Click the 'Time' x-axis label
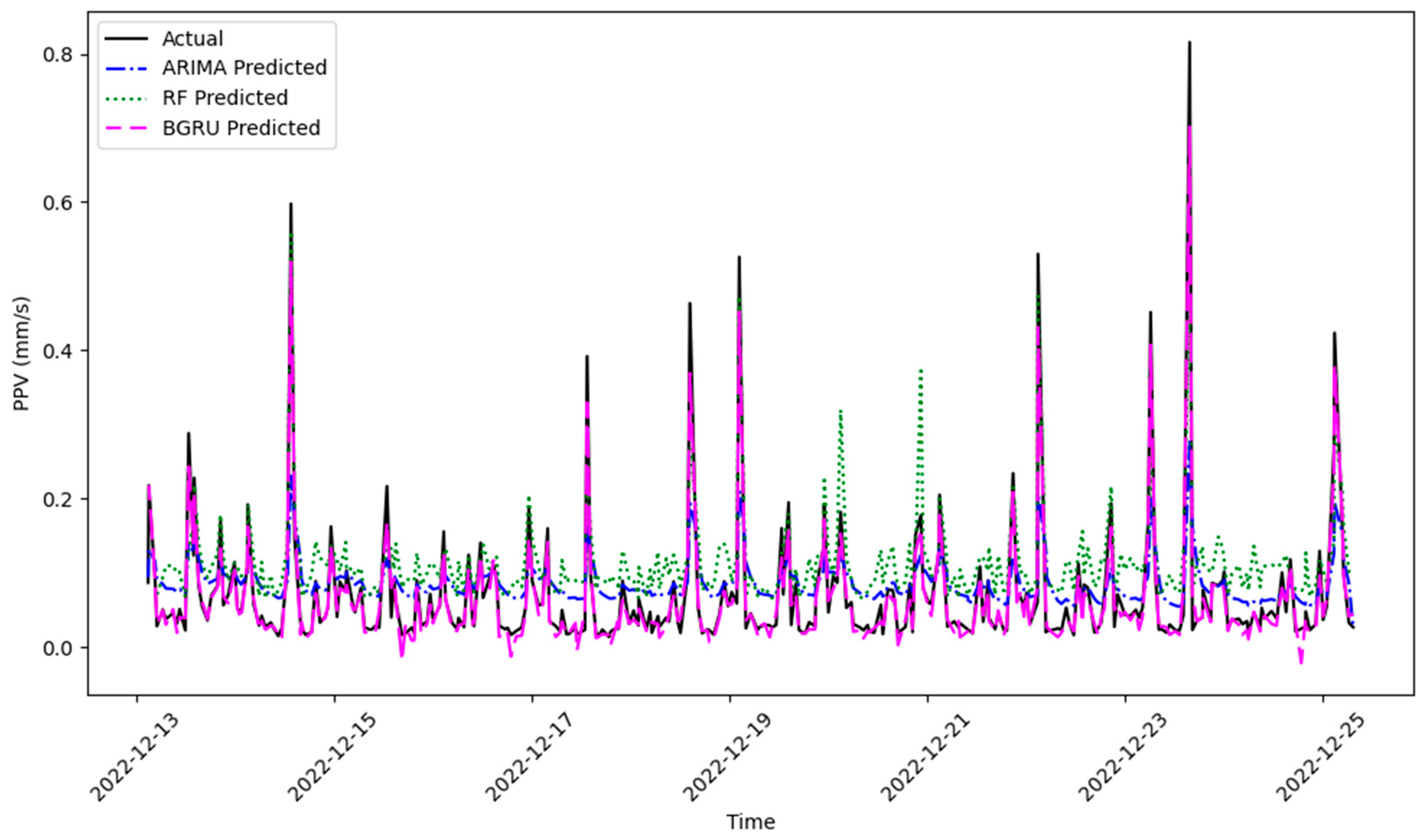 [x=750, y=821]
